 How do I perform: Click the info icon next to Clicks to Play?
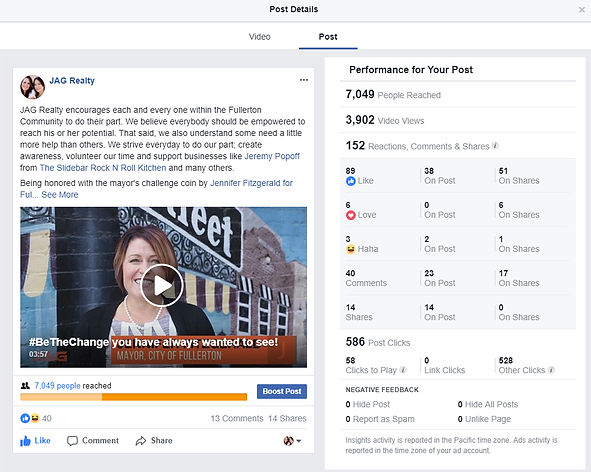tap(403, 370)
